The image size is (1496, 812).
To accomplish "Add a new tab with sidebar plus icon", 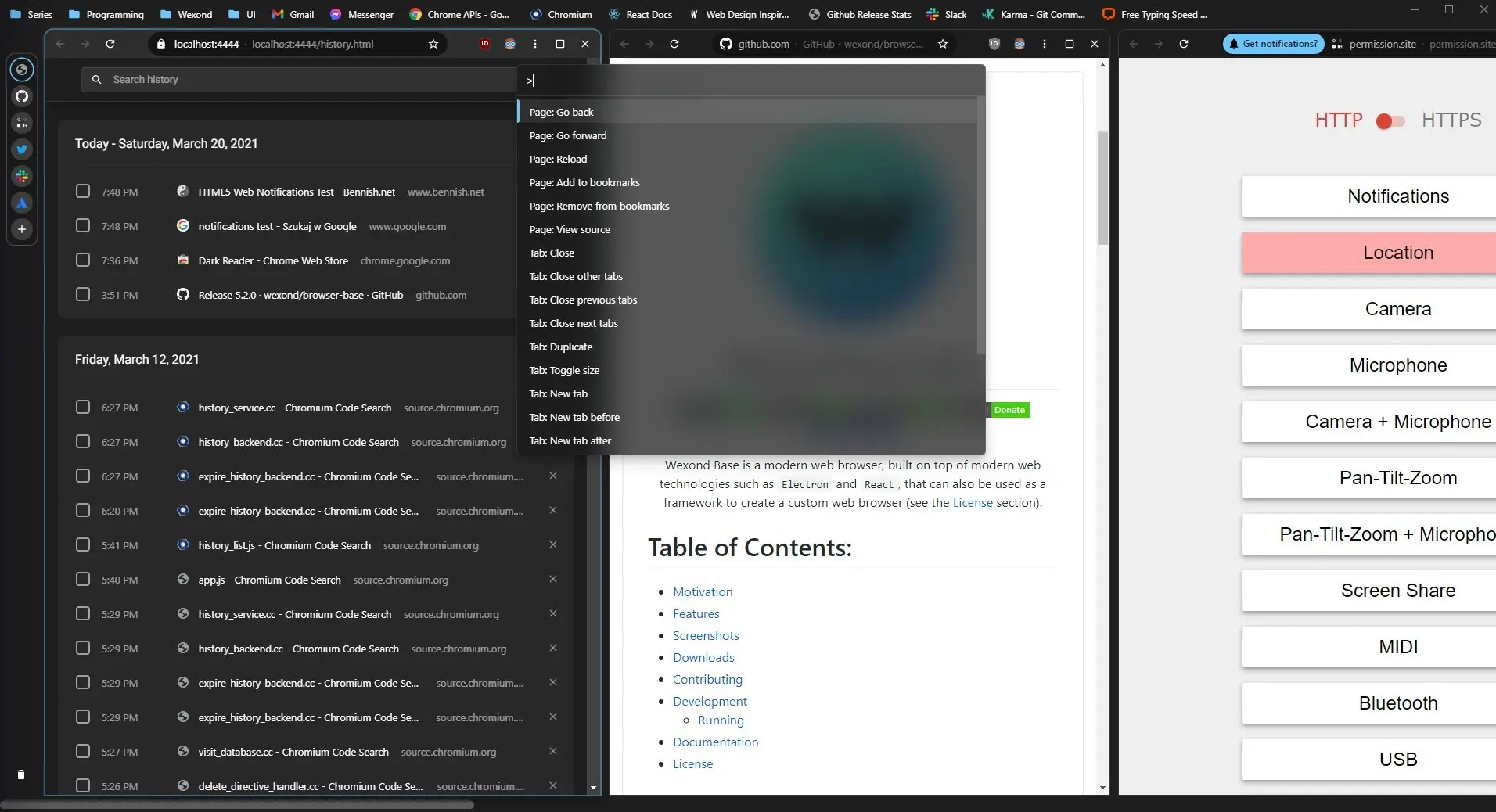I will pyautogui.click(x=22, y=229).
